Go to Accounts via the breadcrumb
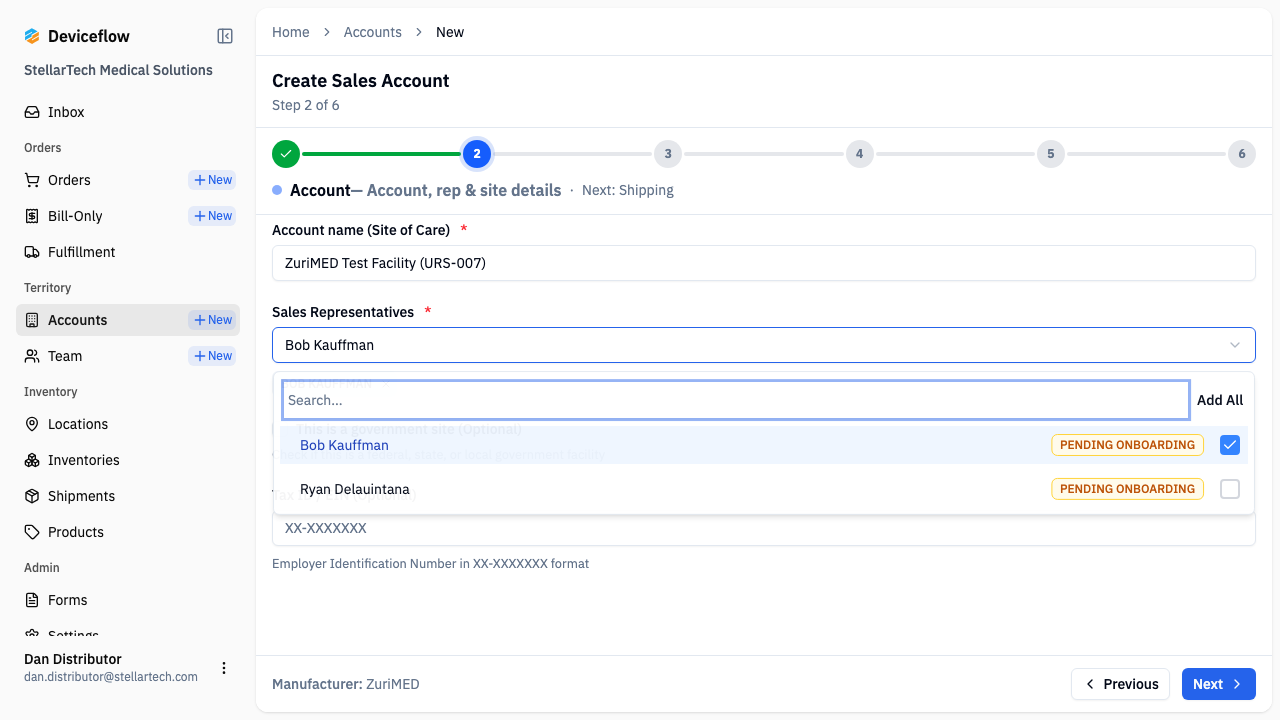Image resolution: width=1280 pixels, height=720 pixels. 372,31
